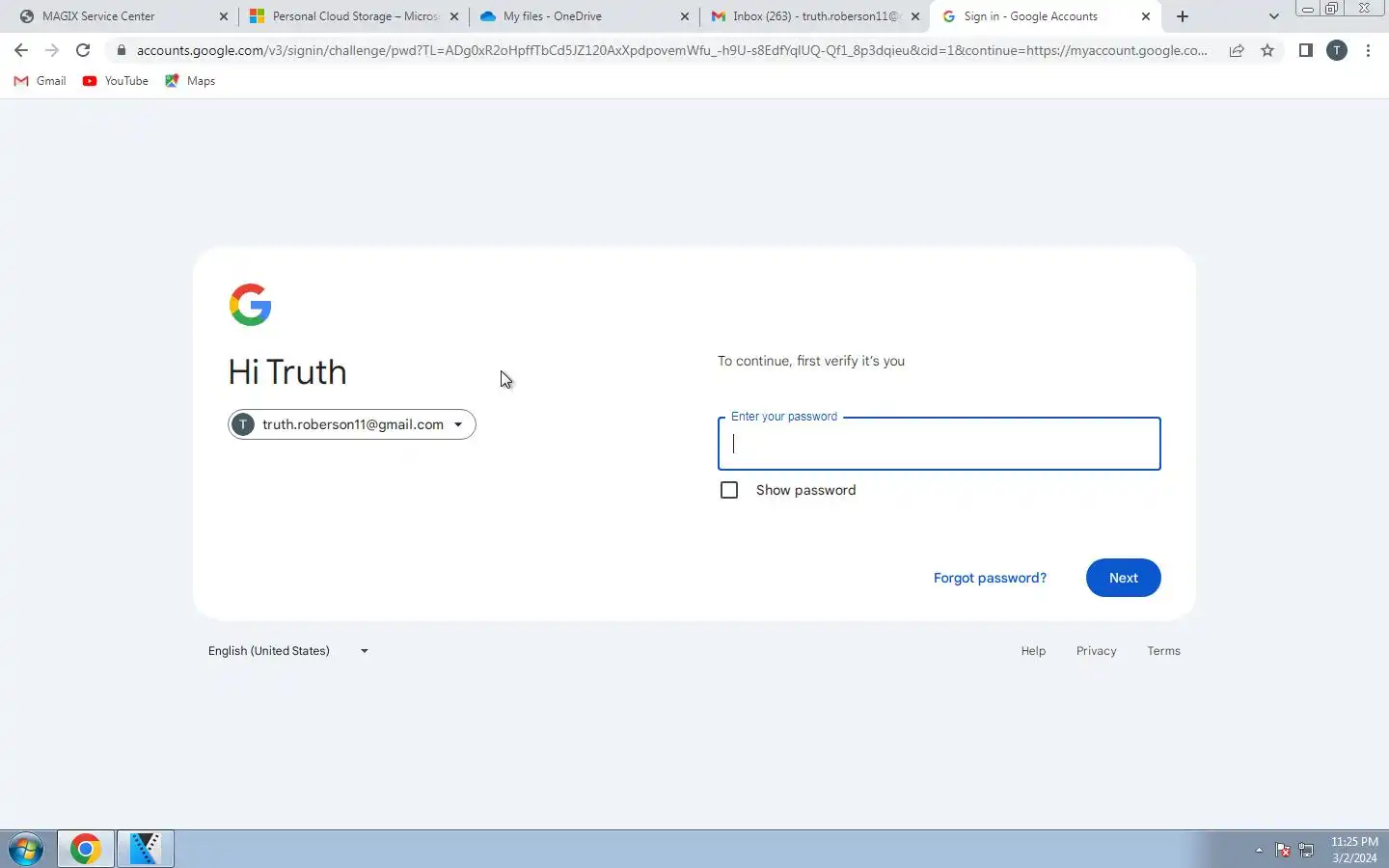Screen dimensions: 1389x868
Task: Show hidden system tray icons
Action: pos(1259,850)
